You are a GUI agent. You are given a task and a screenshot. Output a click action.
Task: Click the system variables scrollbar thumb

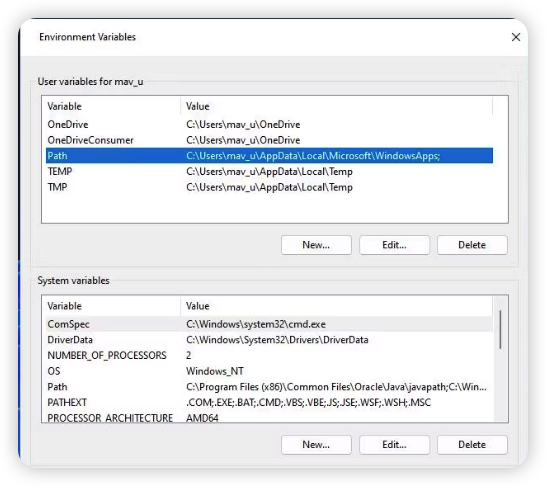(500, 330)
